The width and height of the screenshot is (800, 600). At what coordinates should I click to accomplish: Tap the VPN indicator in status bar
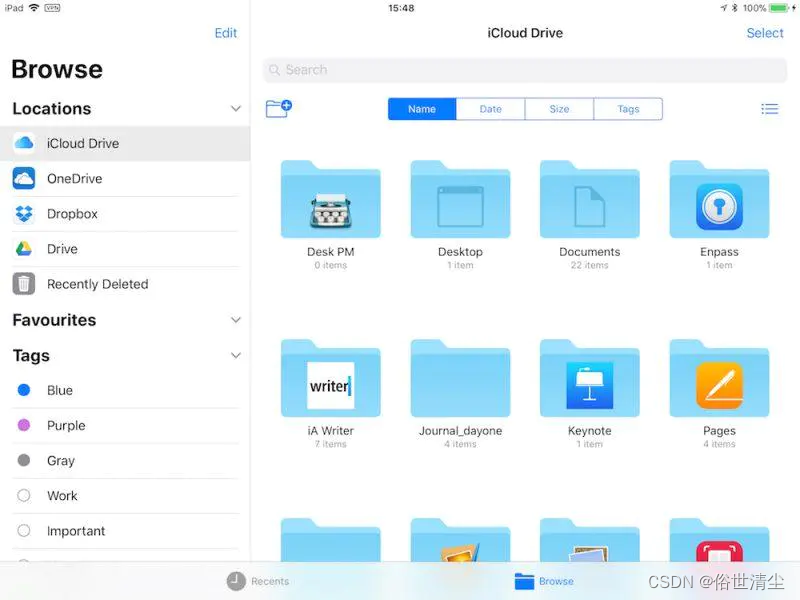[52, 8]
